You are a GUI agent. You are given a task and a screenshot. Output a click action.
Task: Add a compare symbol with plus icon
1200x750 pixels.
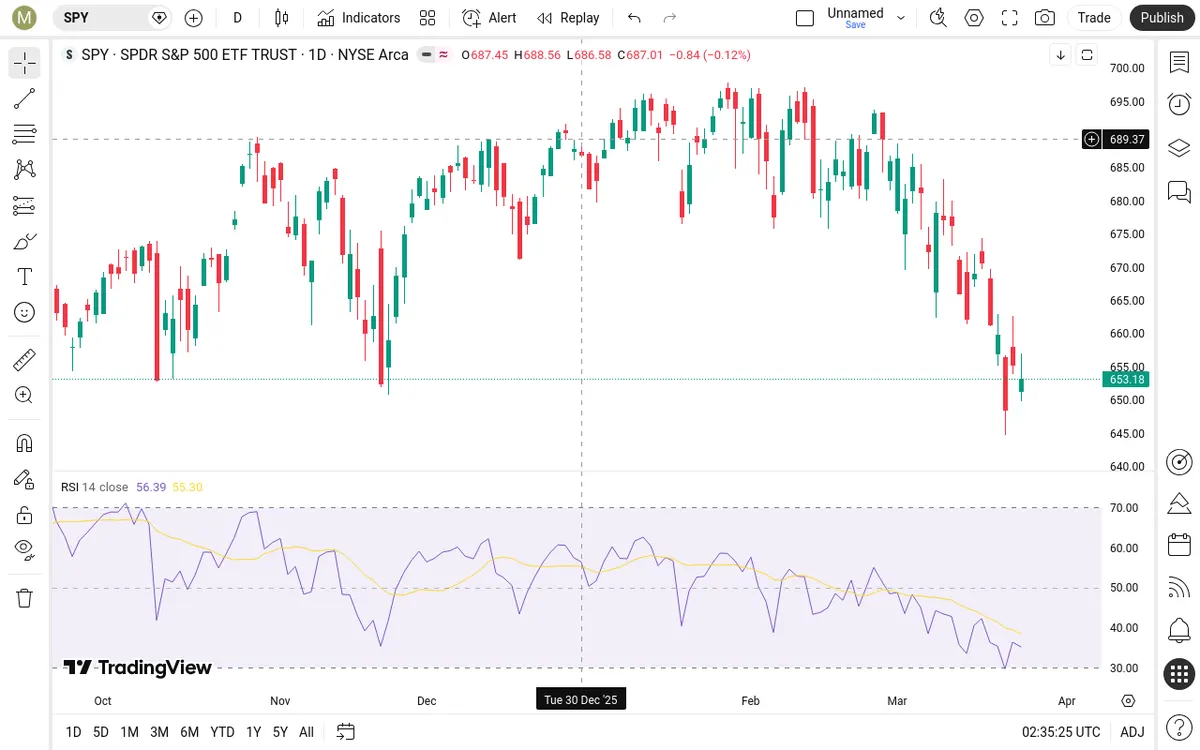tap(194, 17)
